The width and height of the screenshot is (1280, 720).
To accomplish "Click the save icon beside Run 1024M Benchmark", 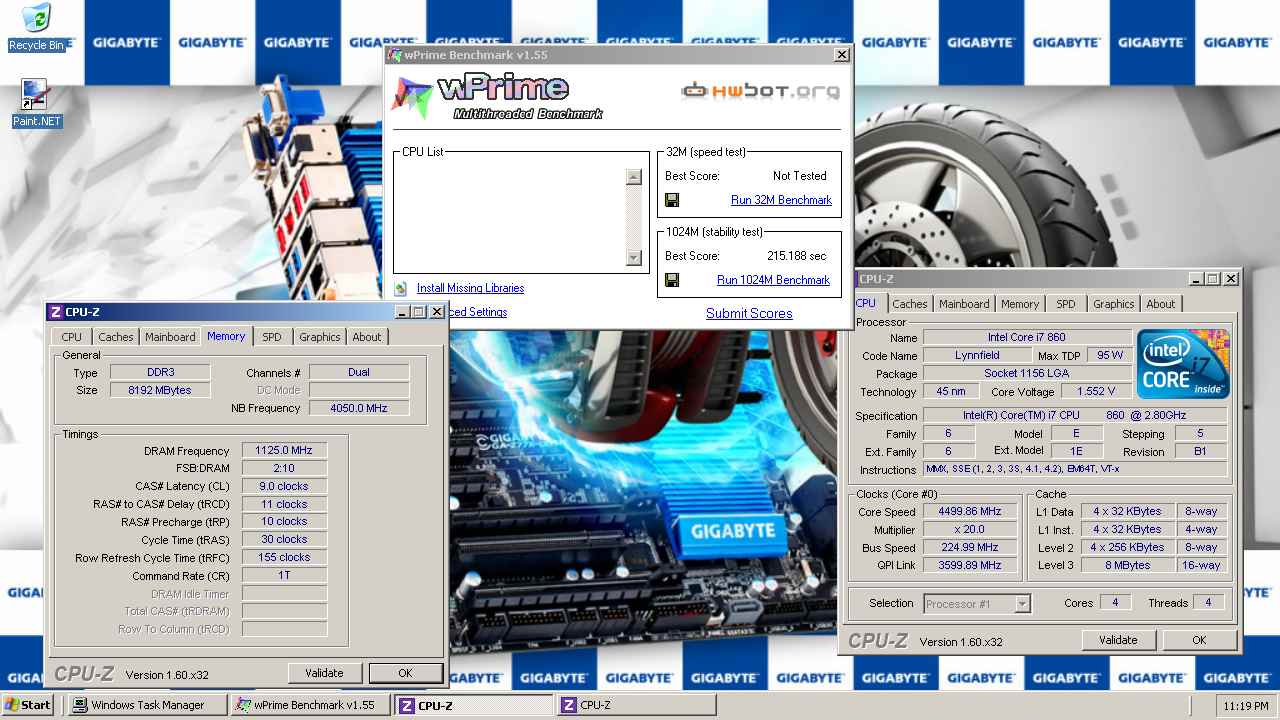I will click(x=672, y=280).
